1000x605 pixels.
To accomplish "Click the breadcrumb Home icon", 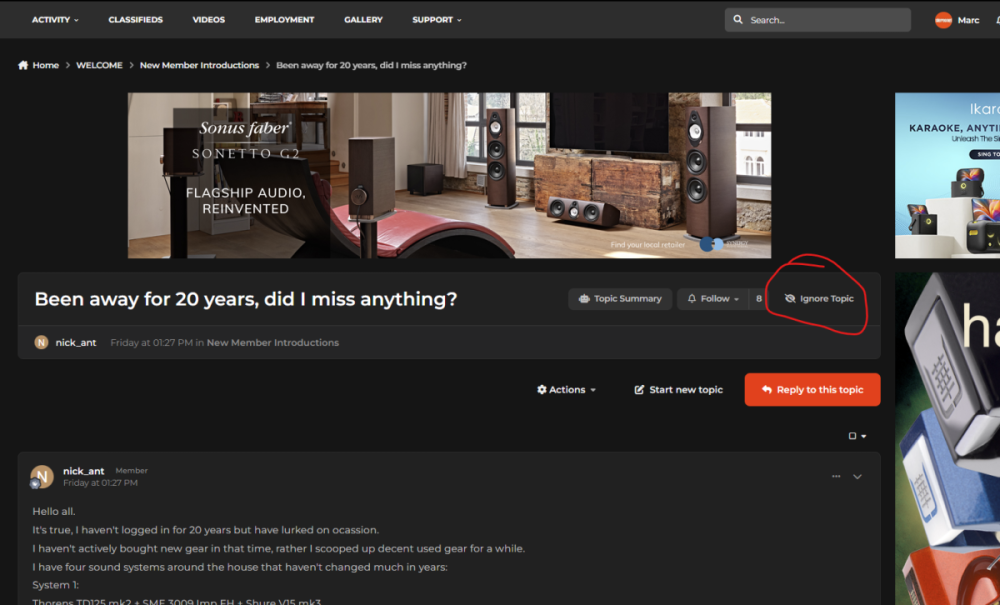I will [x=22, y=65].
